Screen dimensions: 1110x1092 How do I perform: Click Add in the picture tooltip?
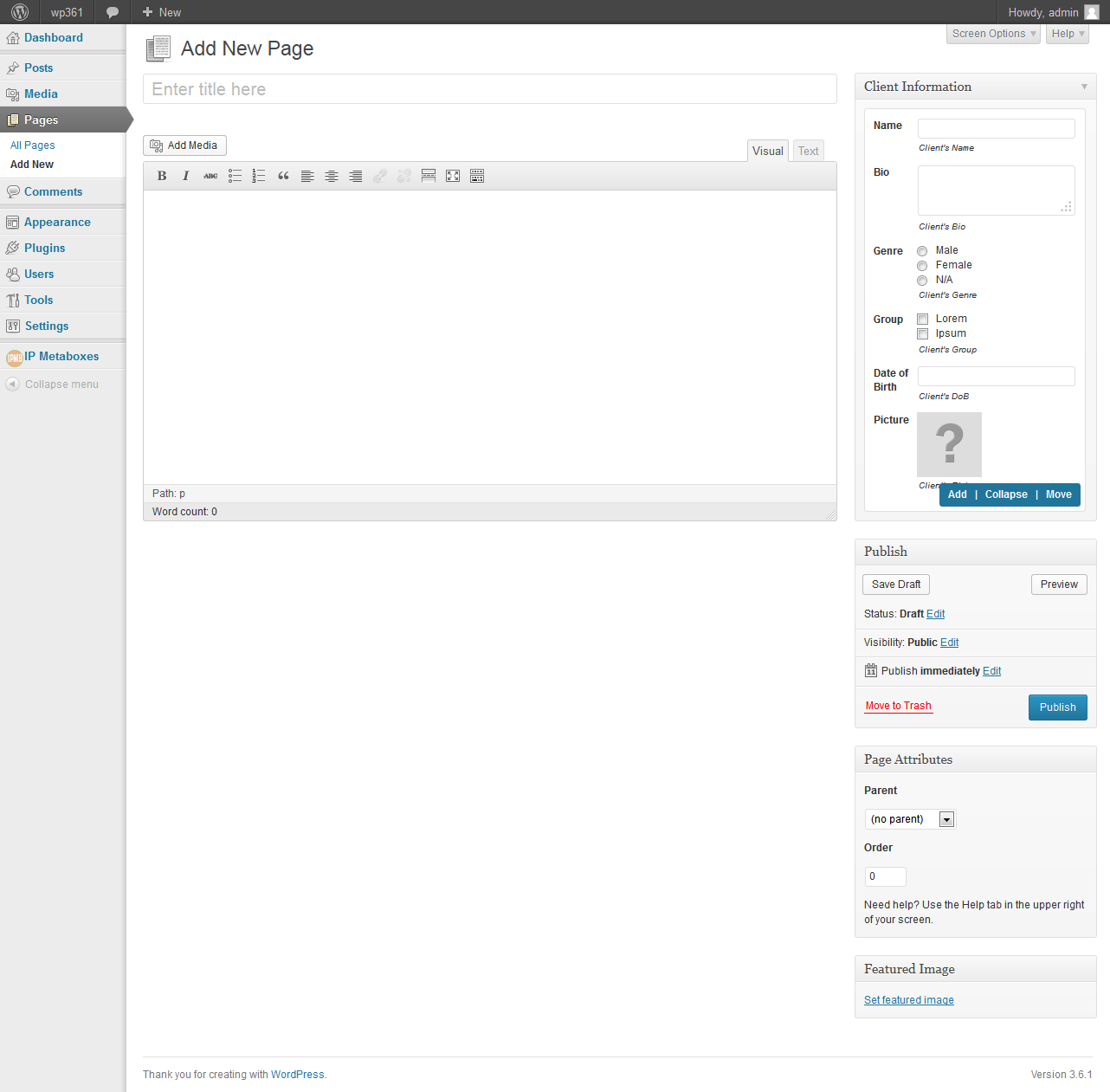click(x=958, y=494)
